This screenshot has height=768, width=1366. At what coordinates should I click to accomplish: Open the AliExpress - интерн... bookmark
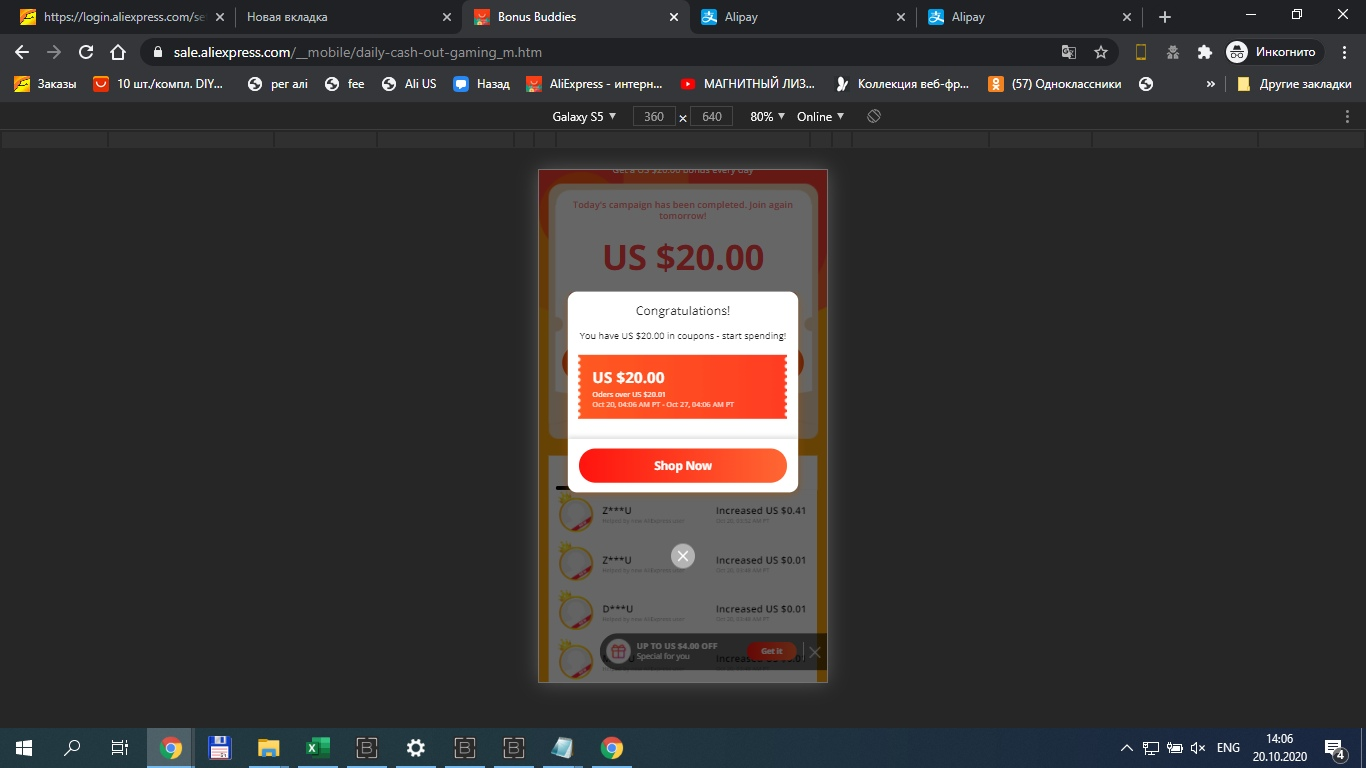(x=596, y=84)
